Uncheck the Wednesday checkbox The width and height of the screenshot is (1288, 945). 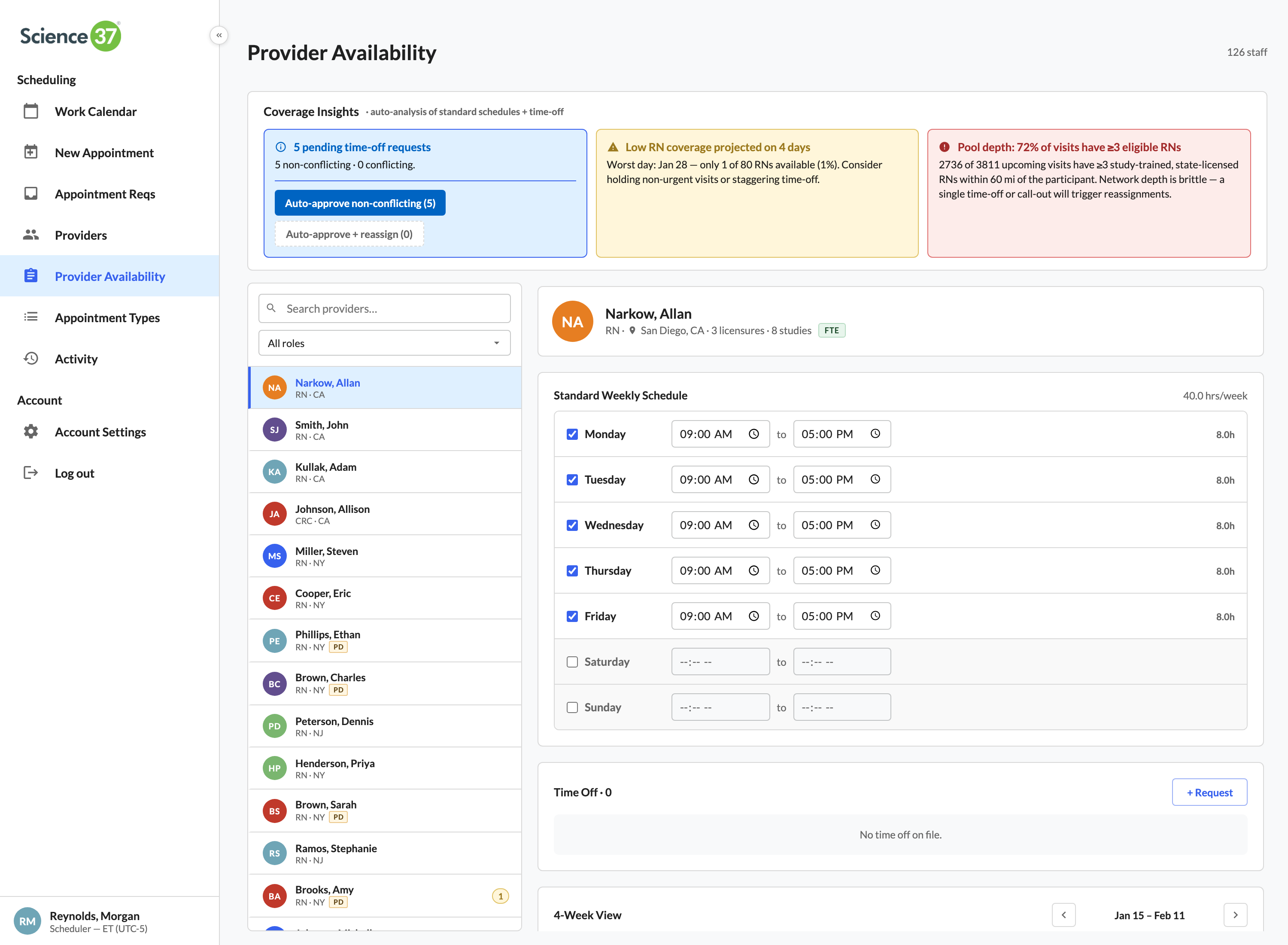[x=572, y=525]
